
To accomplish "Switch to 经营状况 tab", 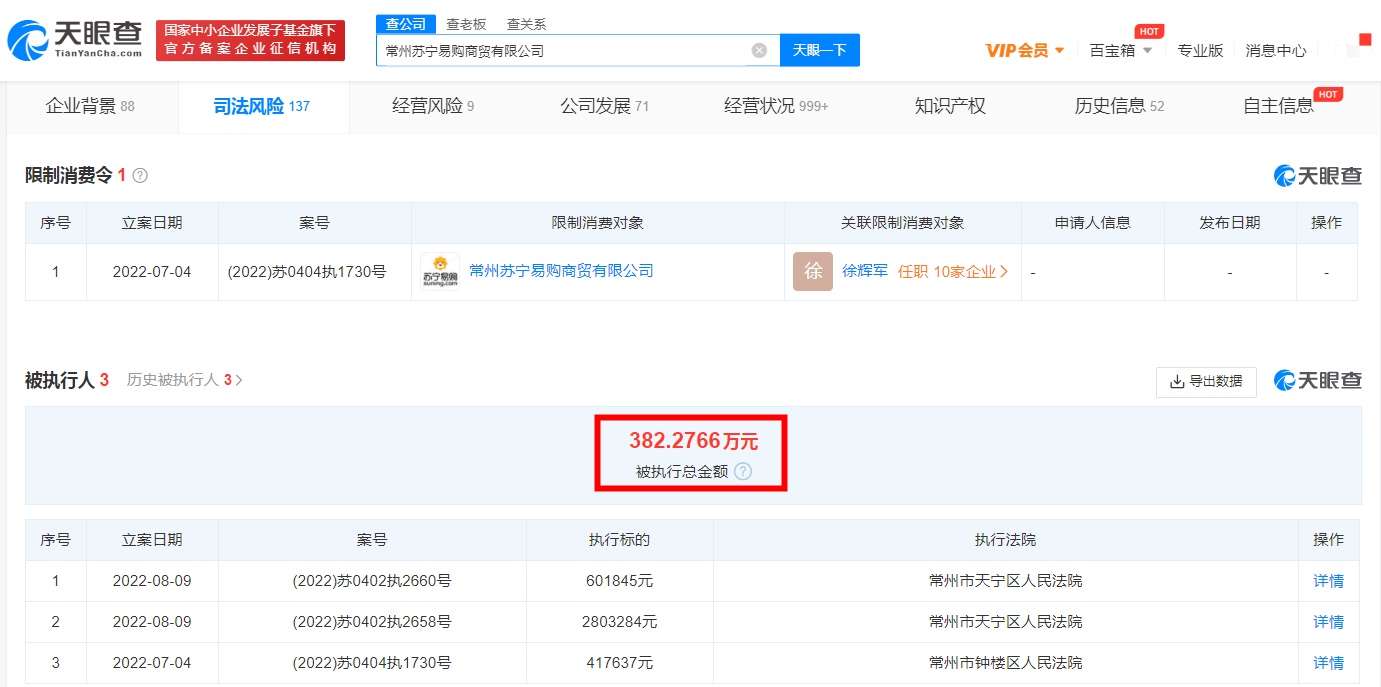I will [x=776, y=106].
